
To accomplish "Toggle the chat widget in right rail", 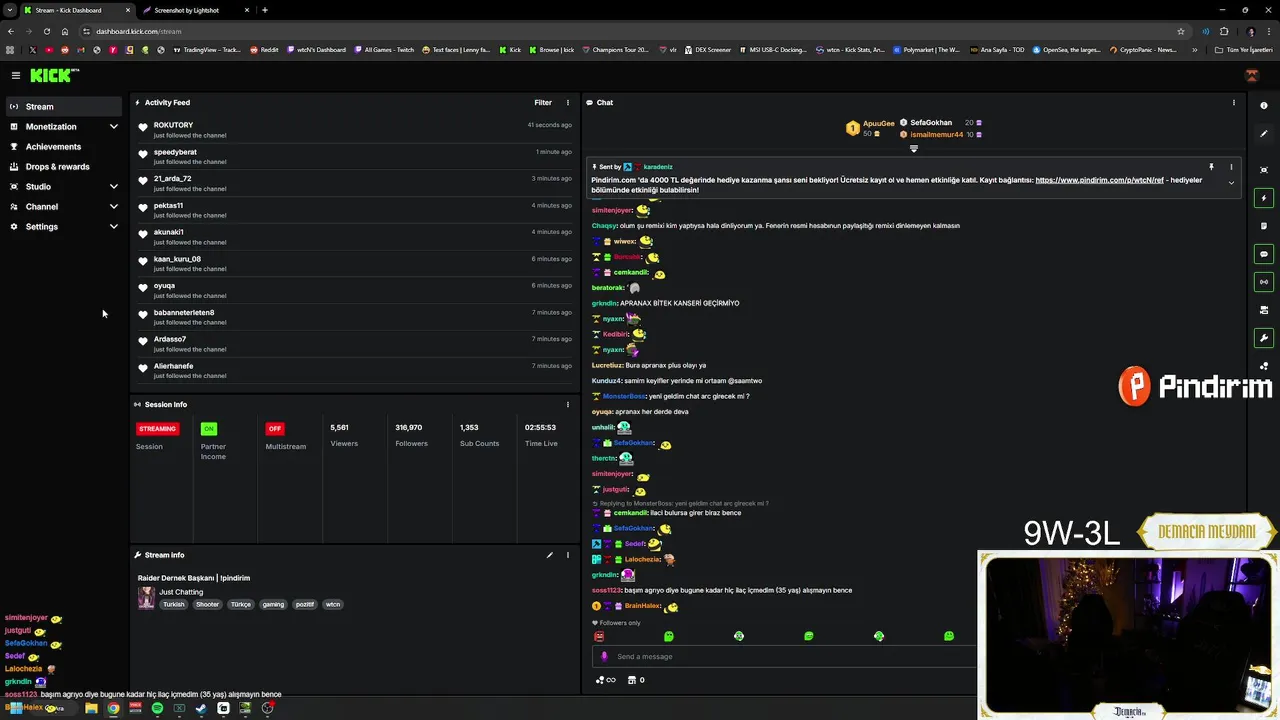I will point(1264,254).
